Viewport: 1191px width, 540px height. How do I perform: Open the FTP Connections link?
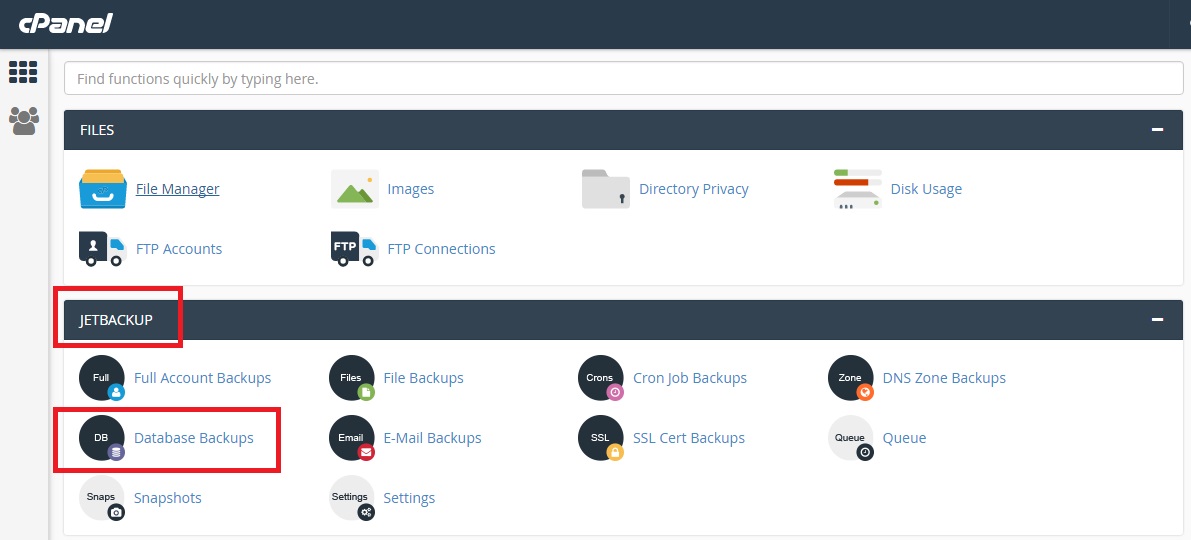(x=441, y=249)
